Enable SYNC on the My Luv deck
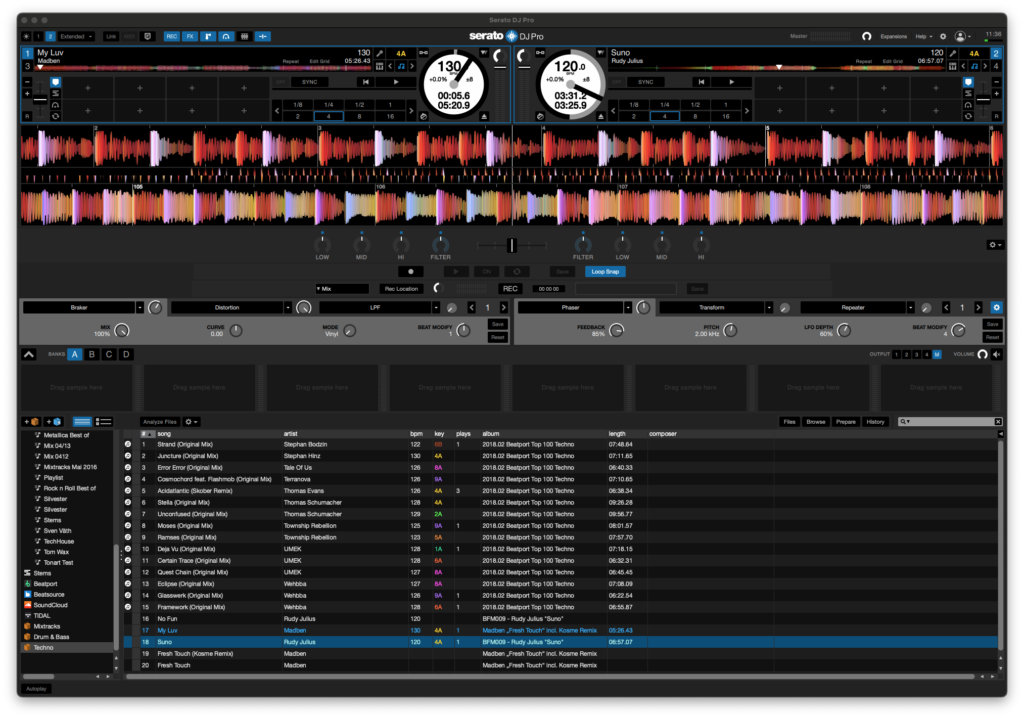 click(x=309, y=82)
